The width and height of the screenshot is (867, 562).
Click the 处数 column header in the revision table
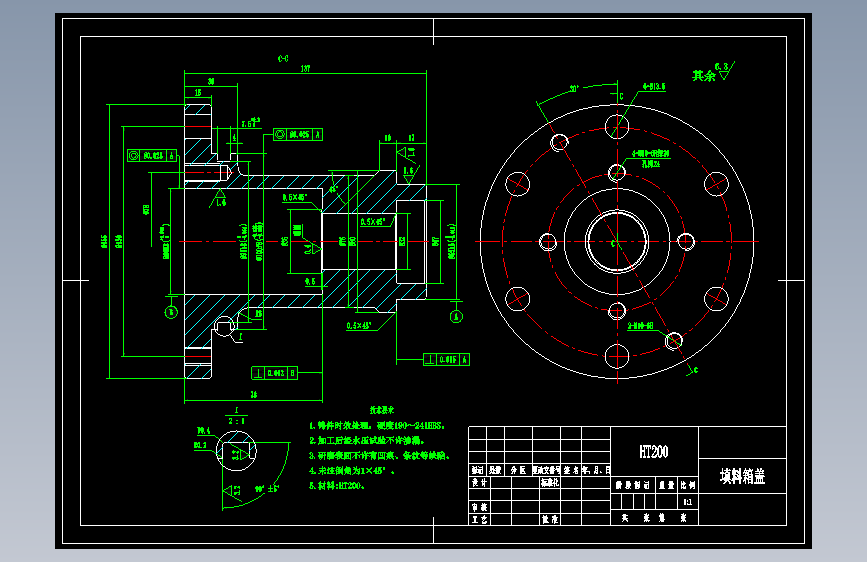click(495, 470)
